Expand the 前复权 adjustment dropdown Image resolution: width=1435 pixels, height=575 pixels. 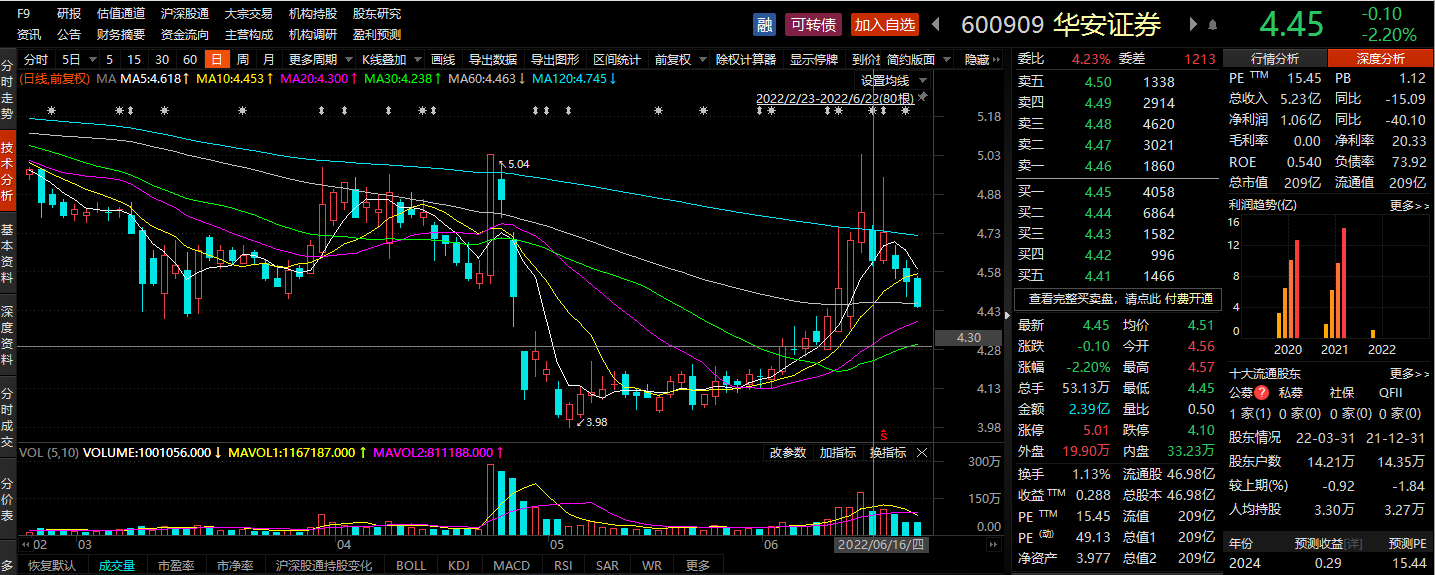click(678, 60)
